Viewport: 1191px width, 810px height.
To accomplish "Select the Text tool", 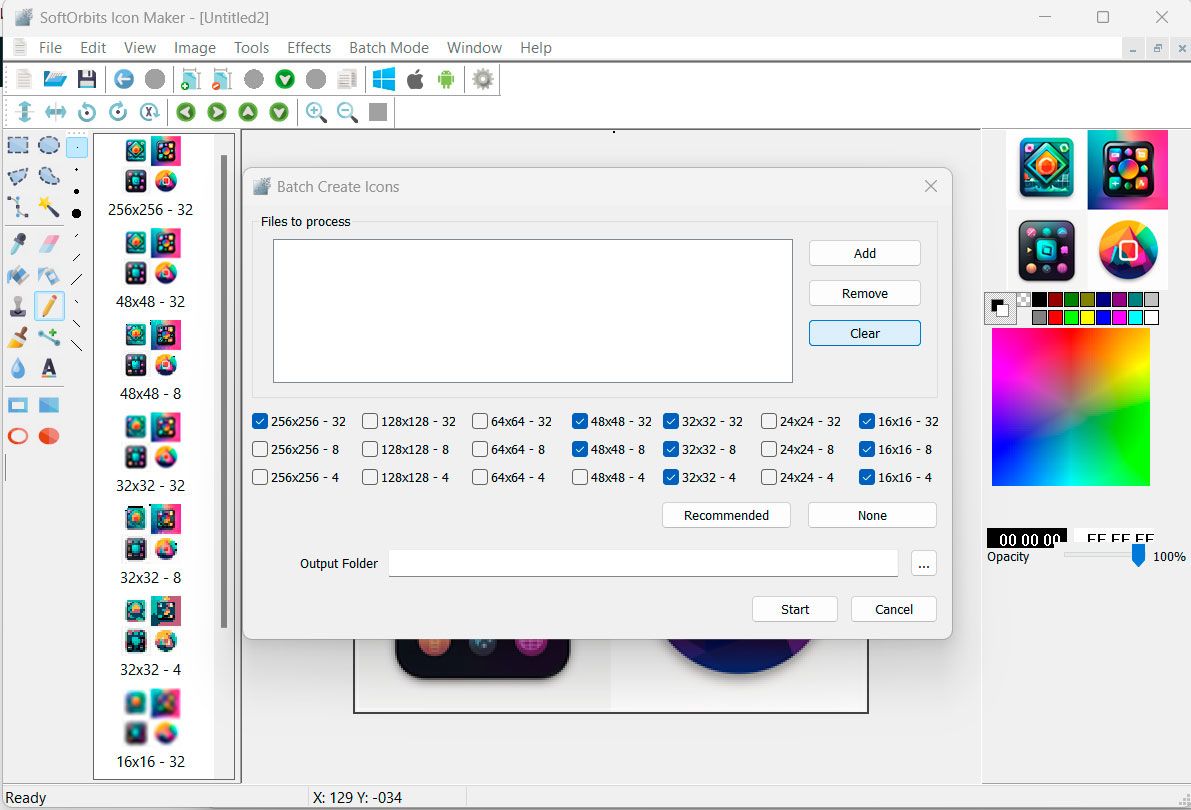I will pyautogui.click(x=46, y=368).
